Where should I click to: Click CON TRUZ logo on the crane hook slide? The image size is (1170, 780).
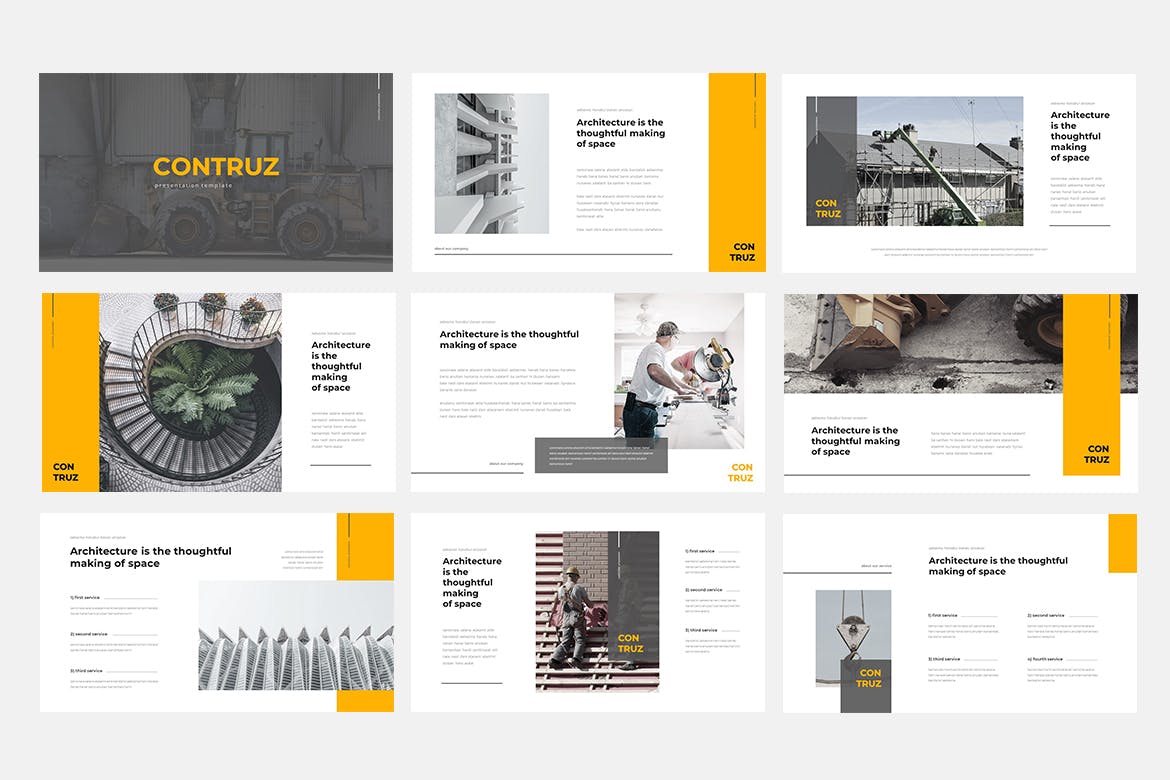click(x=868, y=678)
